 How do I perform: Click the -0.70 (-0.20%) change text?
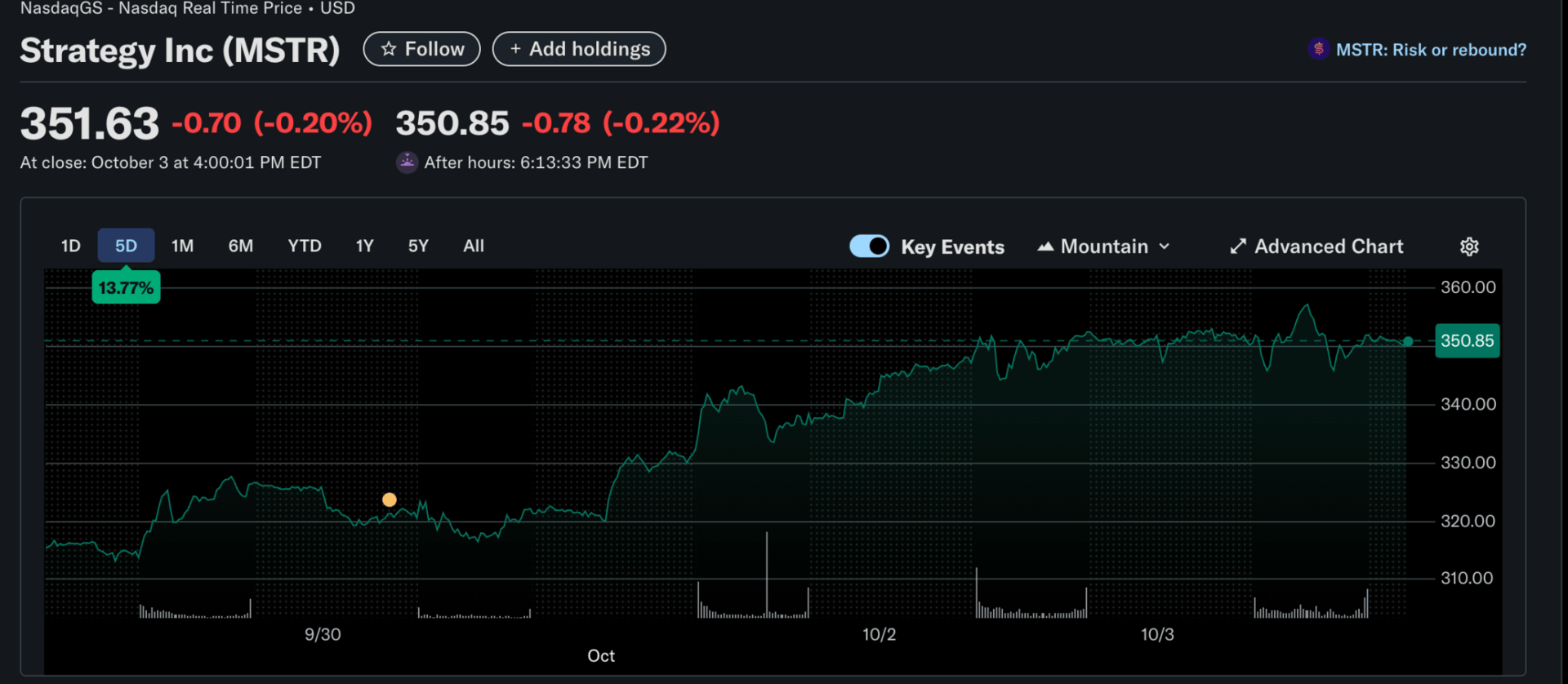pos(272,123)
